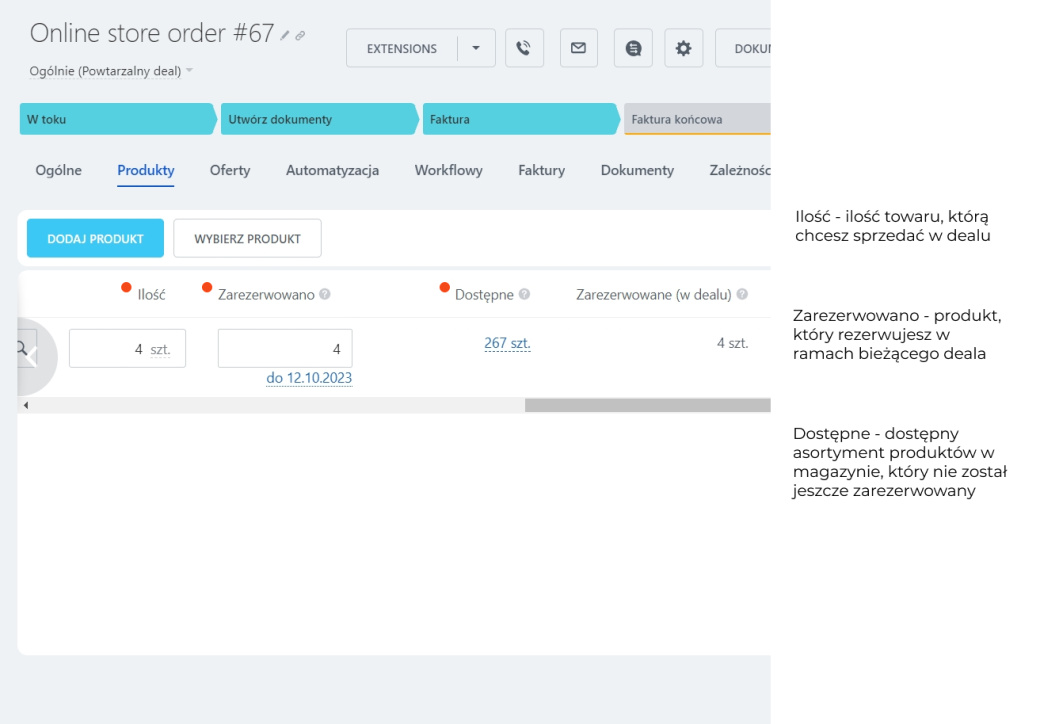This screenshot has height=724, width=1040.
Task: Click help icon next to Zarezerwowane (w dealu)
Action: (742, 295)
